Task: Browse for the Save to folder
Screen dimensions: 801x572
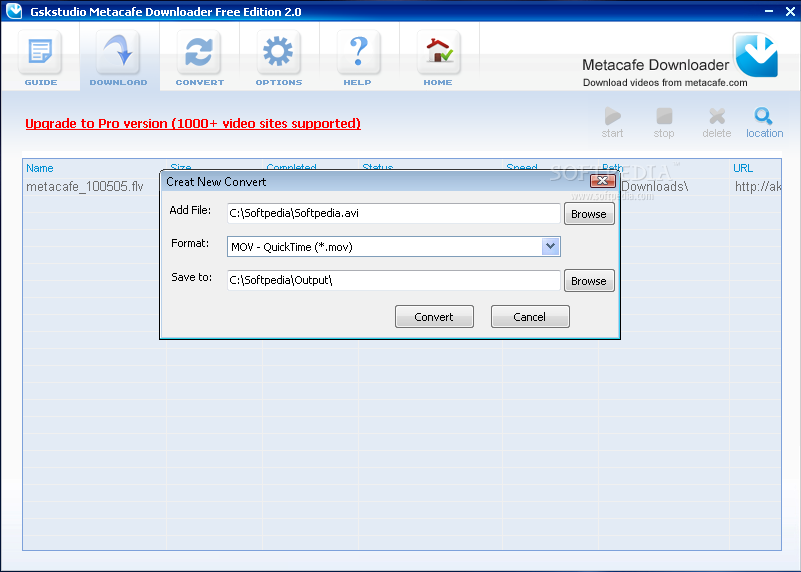Action: (x=589, y=281)
